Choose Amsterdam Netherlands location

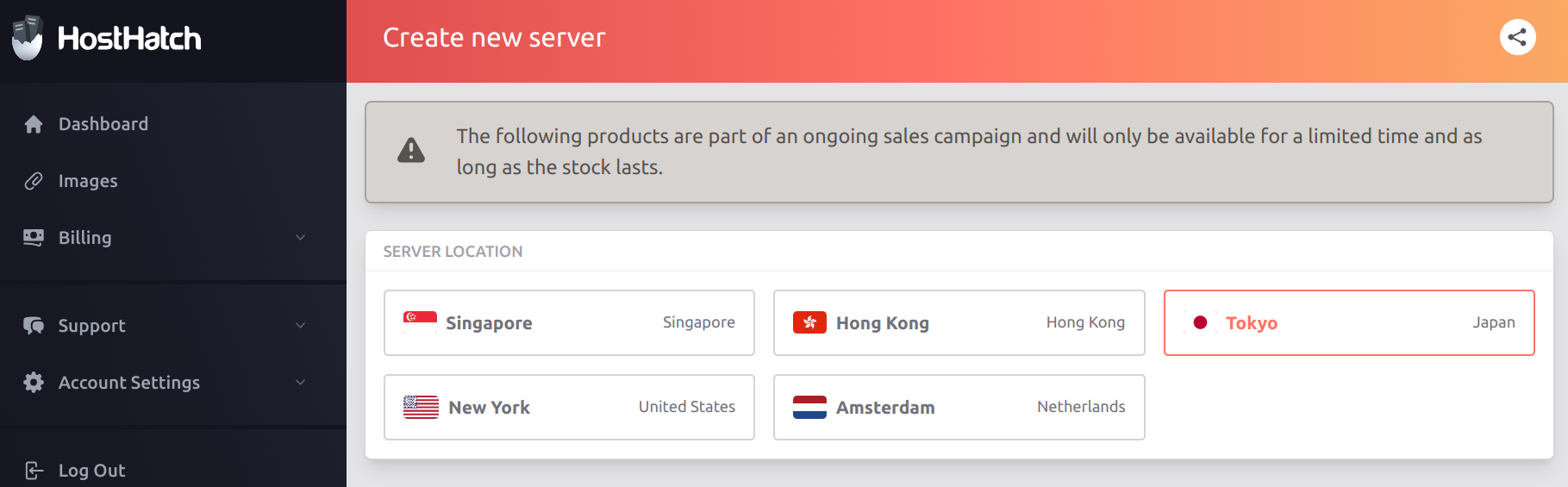click(x=959, y=407)
